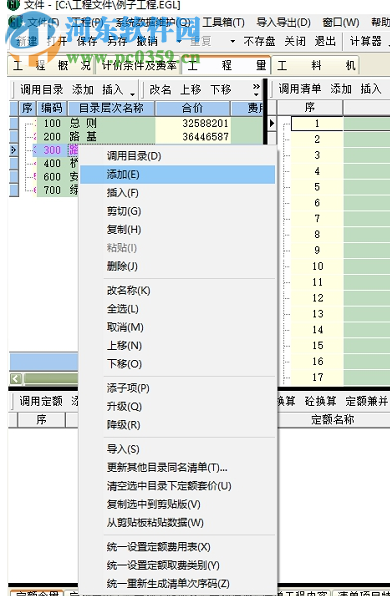This screenshot has width=390, height=604.
Task: Open the 导入导出(D) menu
Action: point(284,23)
